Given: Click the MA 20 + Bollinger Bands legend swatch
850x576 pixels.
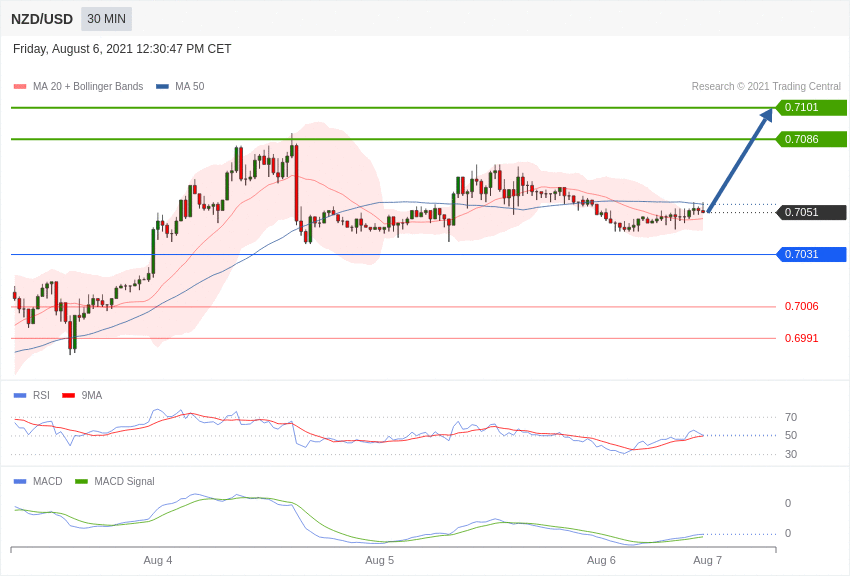Looking at the screenshot, I should 20,87.
